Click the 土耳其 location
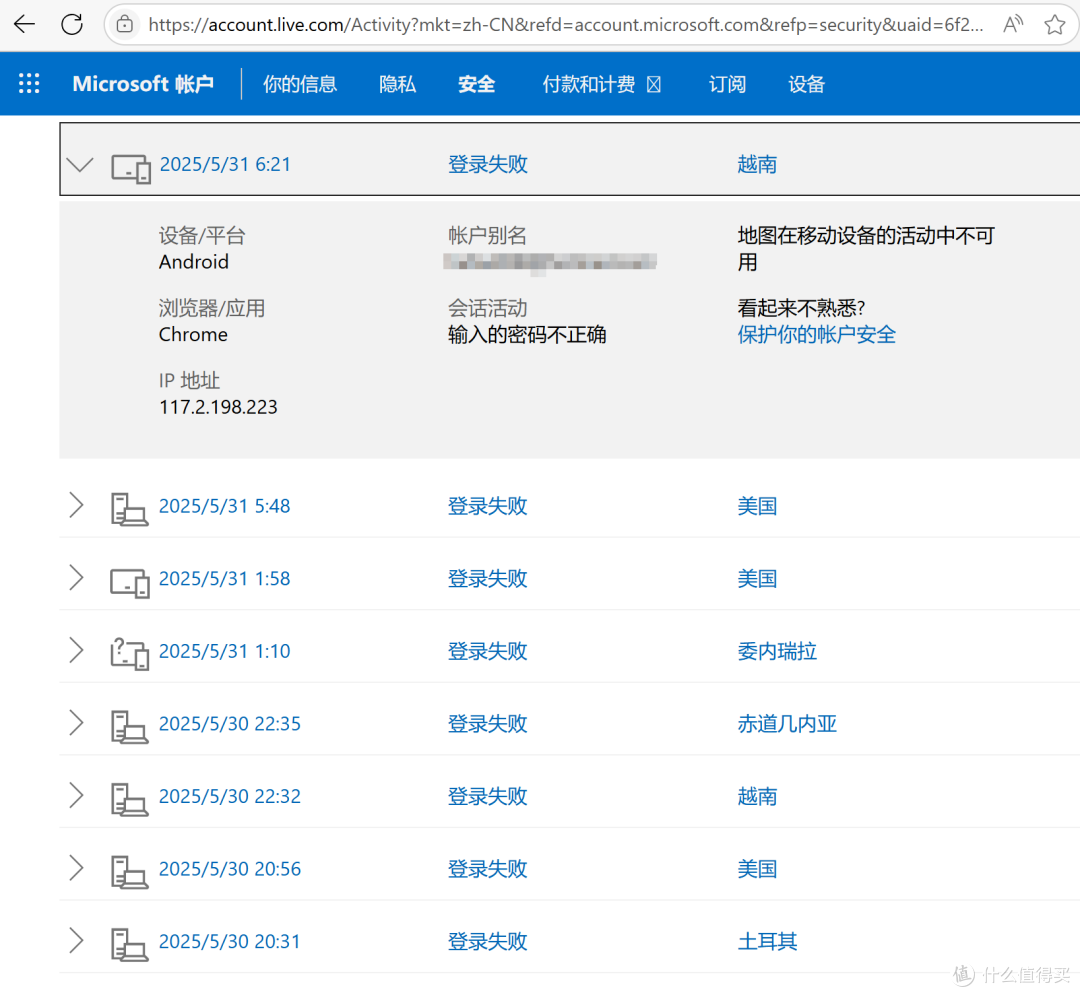The image size is (1080, 997). tap(767, 941)
